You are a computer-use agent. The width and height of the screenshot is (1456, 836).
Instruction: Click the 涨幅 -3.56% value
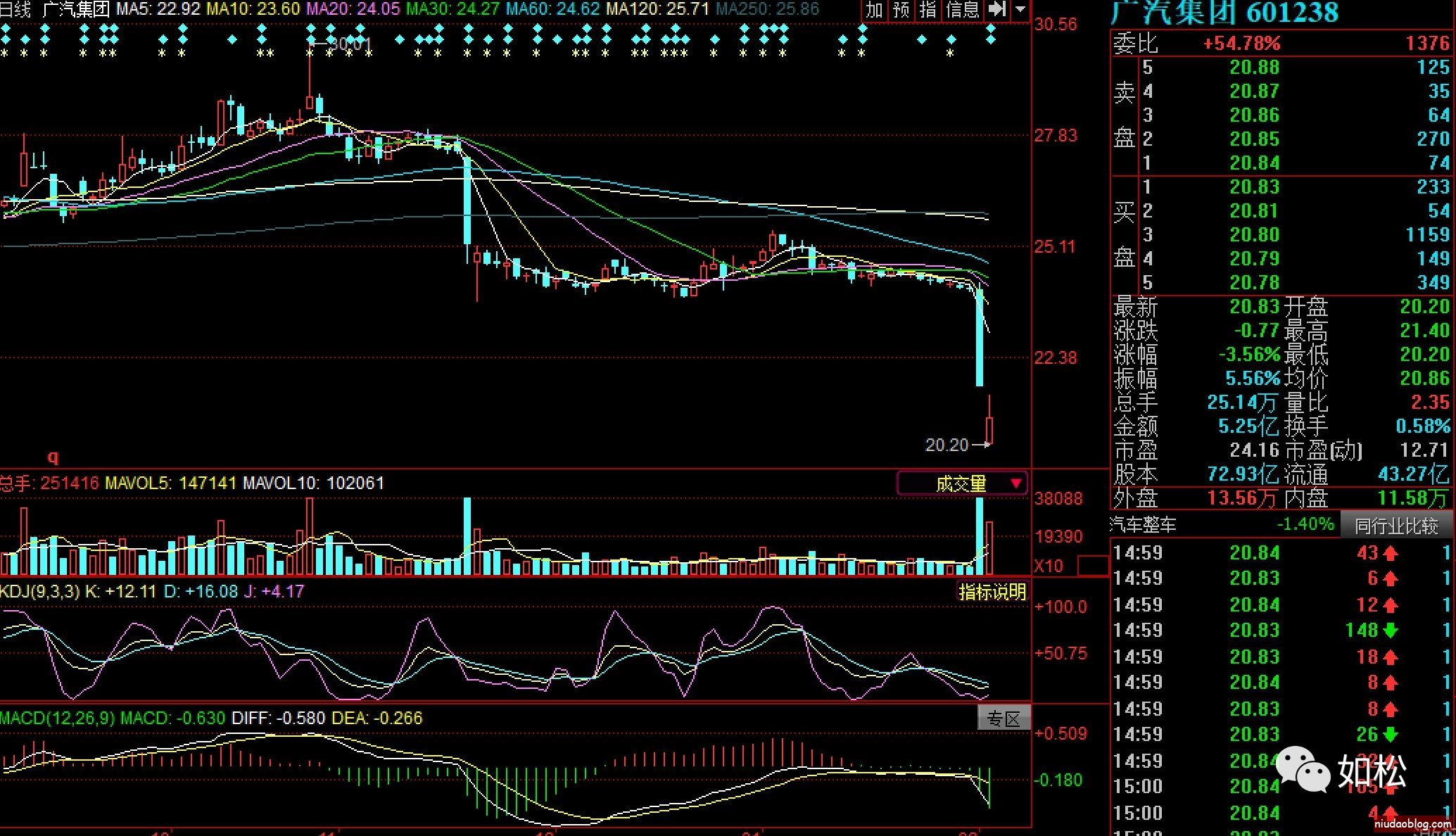coord(1250,354)
